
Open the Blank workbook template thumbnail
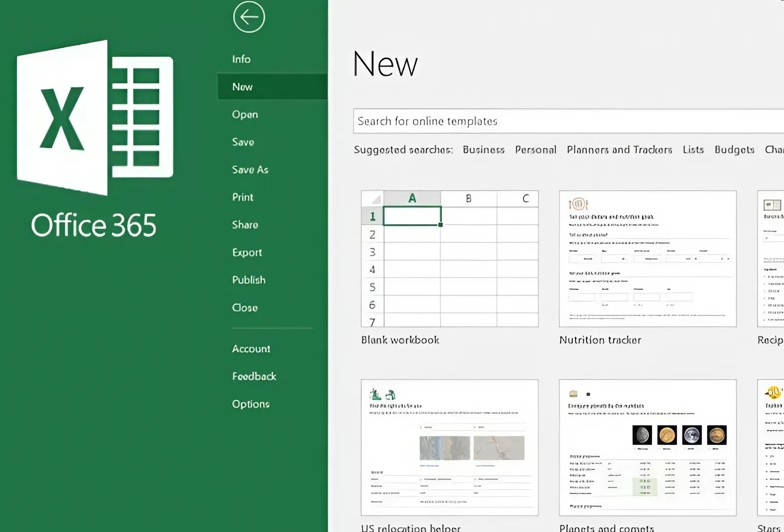[450, 258]
